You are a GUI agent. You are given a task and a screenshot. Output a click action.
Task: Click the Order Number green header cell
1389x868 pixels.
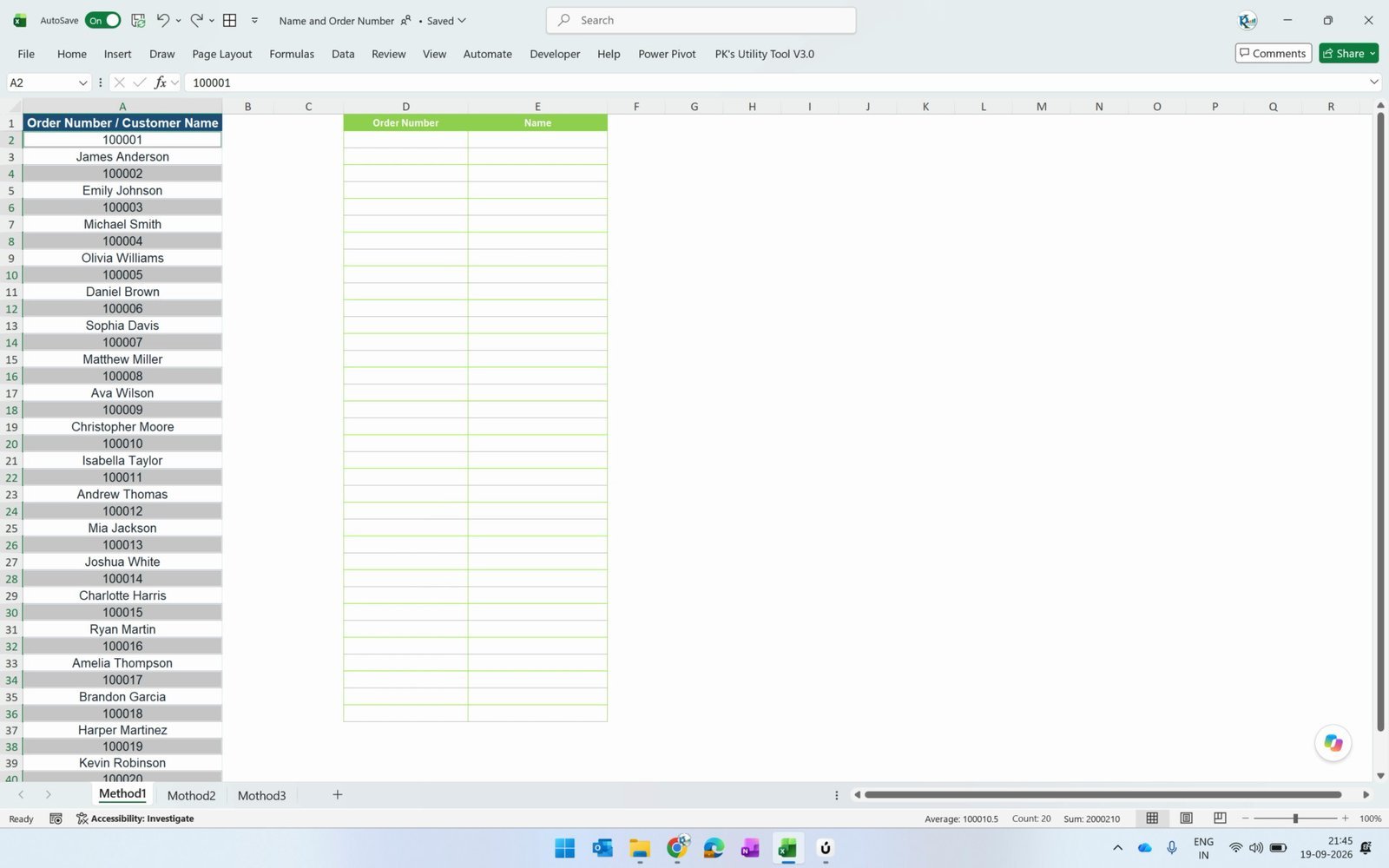click(x=405, y=122)
